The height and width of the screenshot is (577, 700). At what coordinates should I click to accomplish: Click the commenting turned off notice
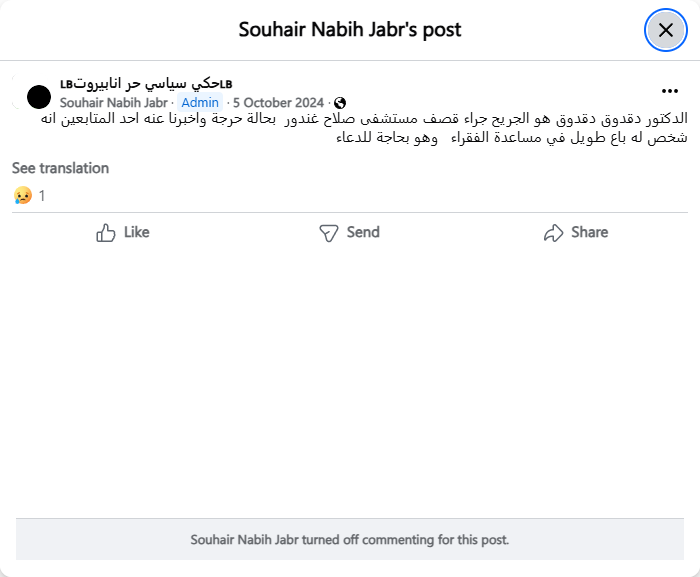coord(350,539)
